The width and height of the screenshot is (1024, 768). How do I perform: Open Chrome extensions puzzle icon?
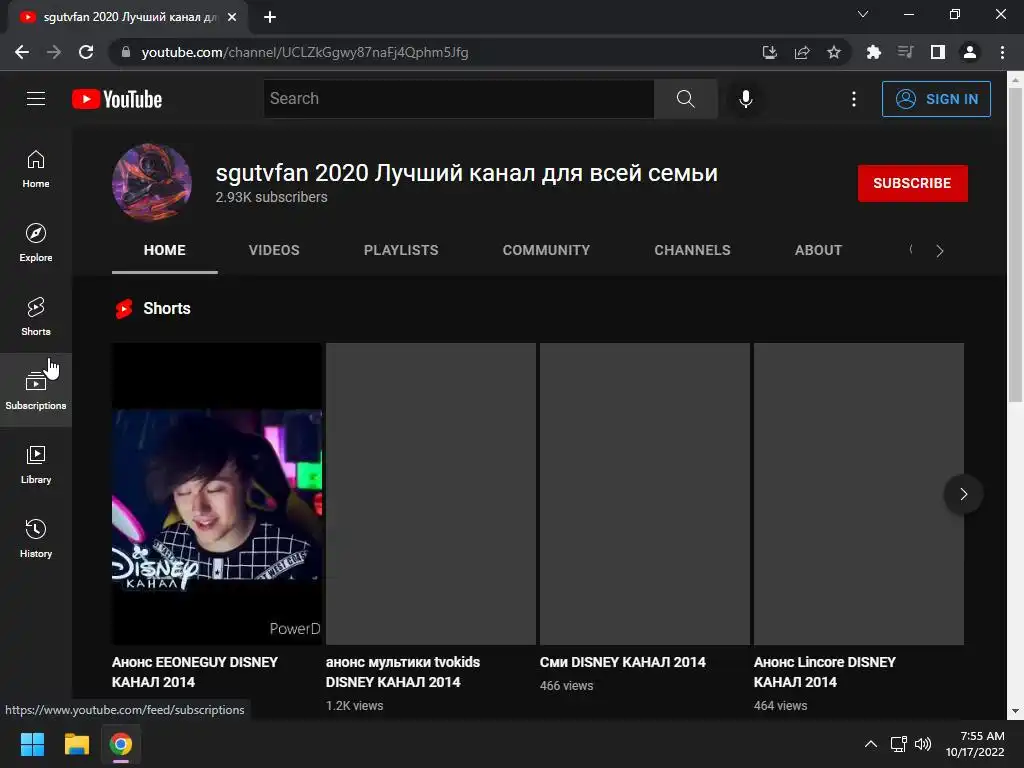point(873,52)
